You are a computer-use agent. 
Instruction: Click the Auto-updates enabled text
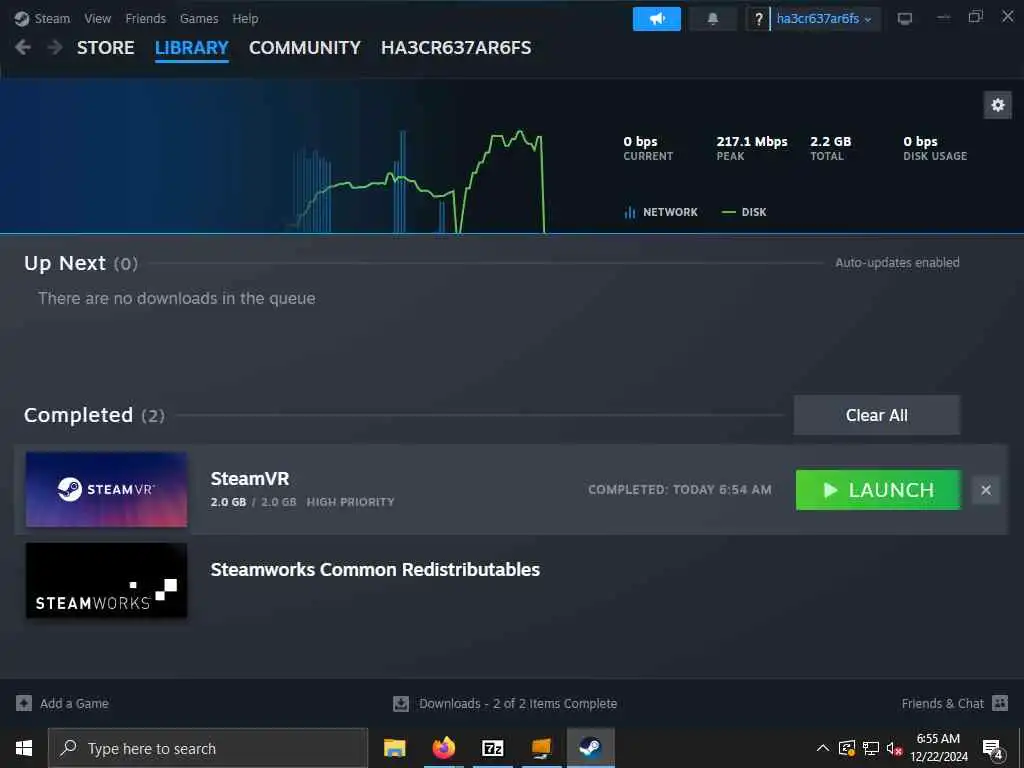point(897,263)
